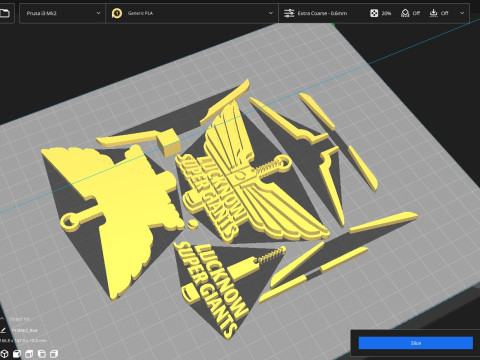The height and width of the screenshot is (360, 480).
Task: Collapse the Object list chevron
Action: (x=2, y=319)
